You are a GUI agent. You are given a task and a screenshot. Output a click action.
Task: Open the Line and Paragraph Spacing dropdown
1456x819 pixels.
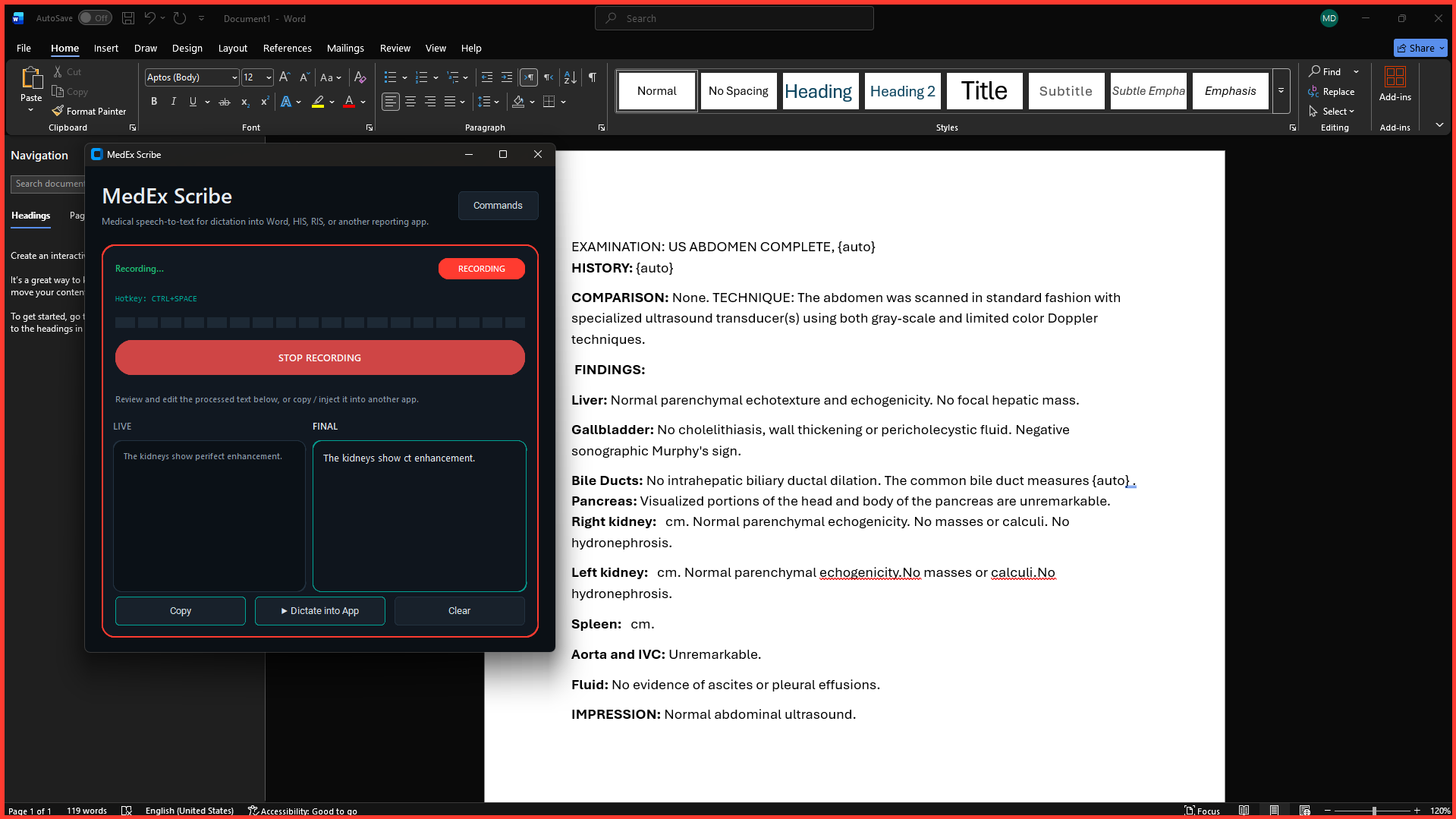(489, 102)
